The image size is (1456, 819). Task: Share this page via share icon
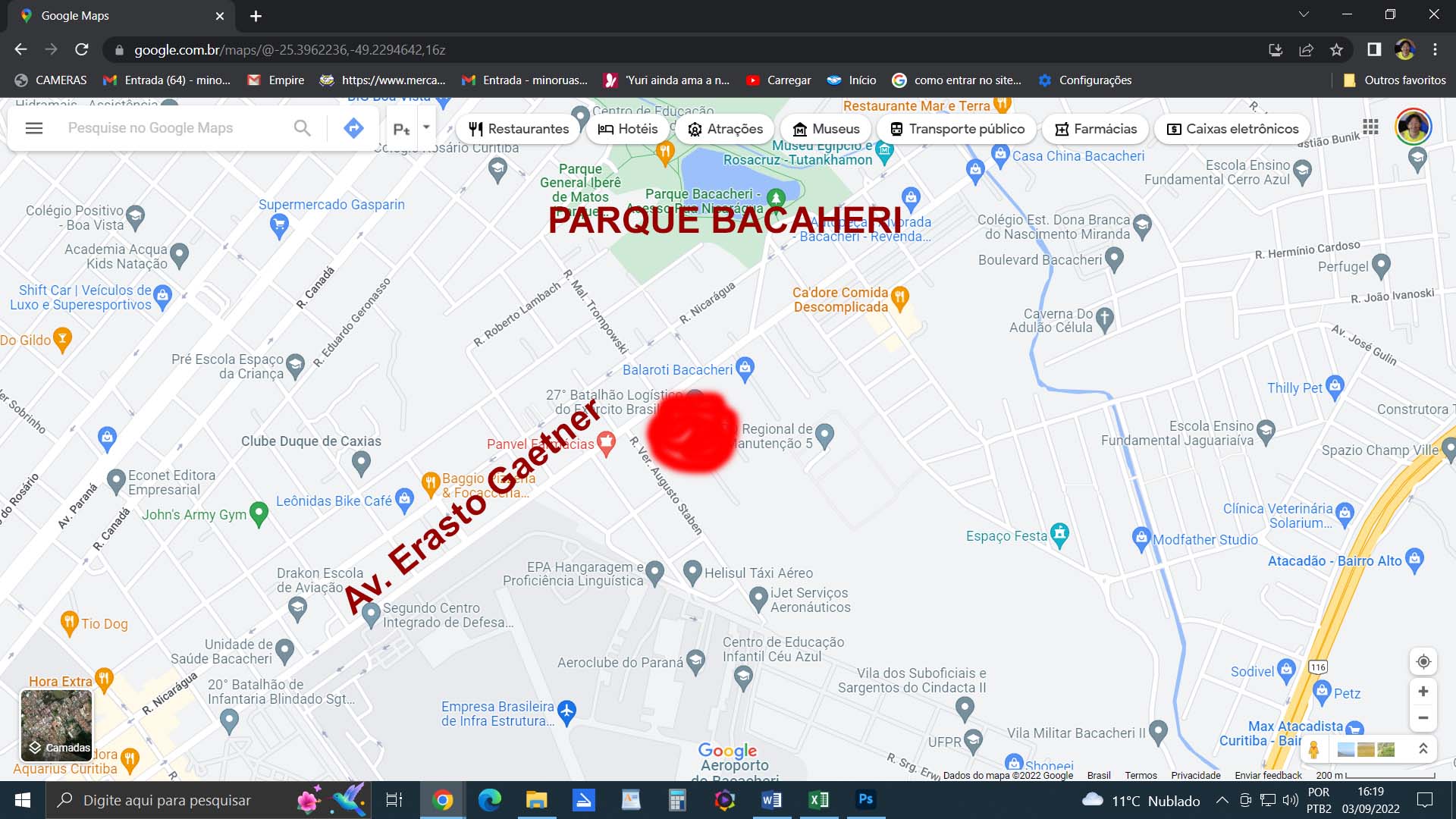click(x=1306, y=49)
